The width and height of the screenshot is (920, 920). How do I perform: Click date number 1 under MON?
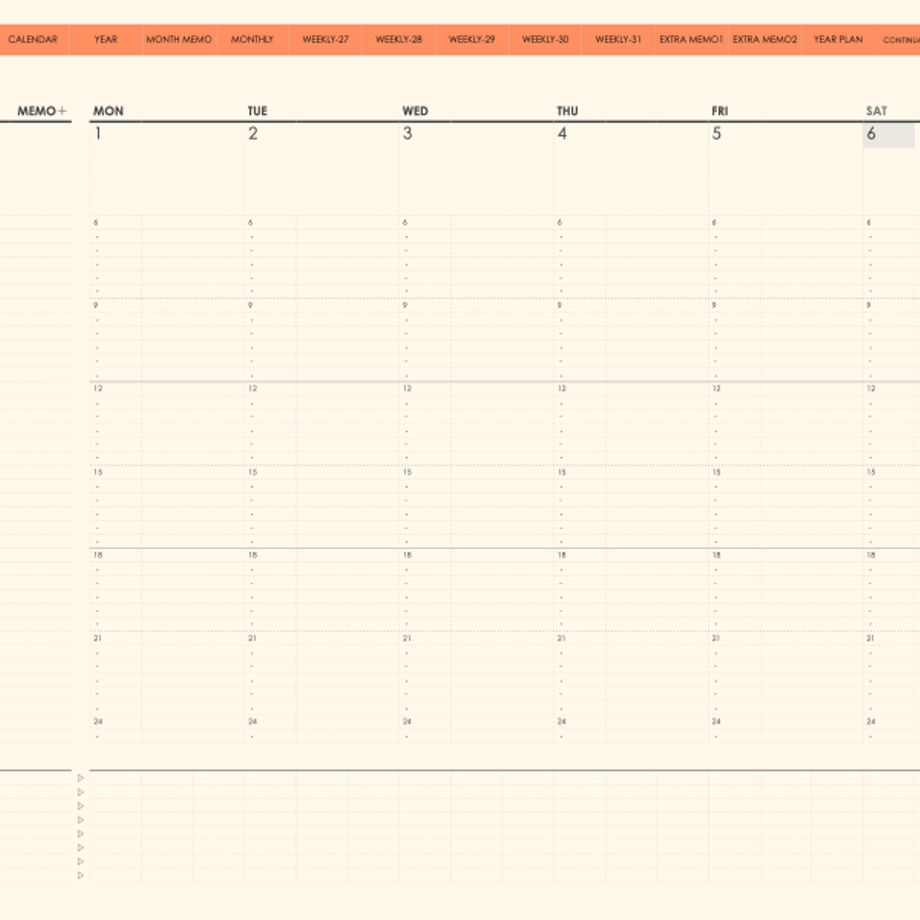click(x=98, y=134)
